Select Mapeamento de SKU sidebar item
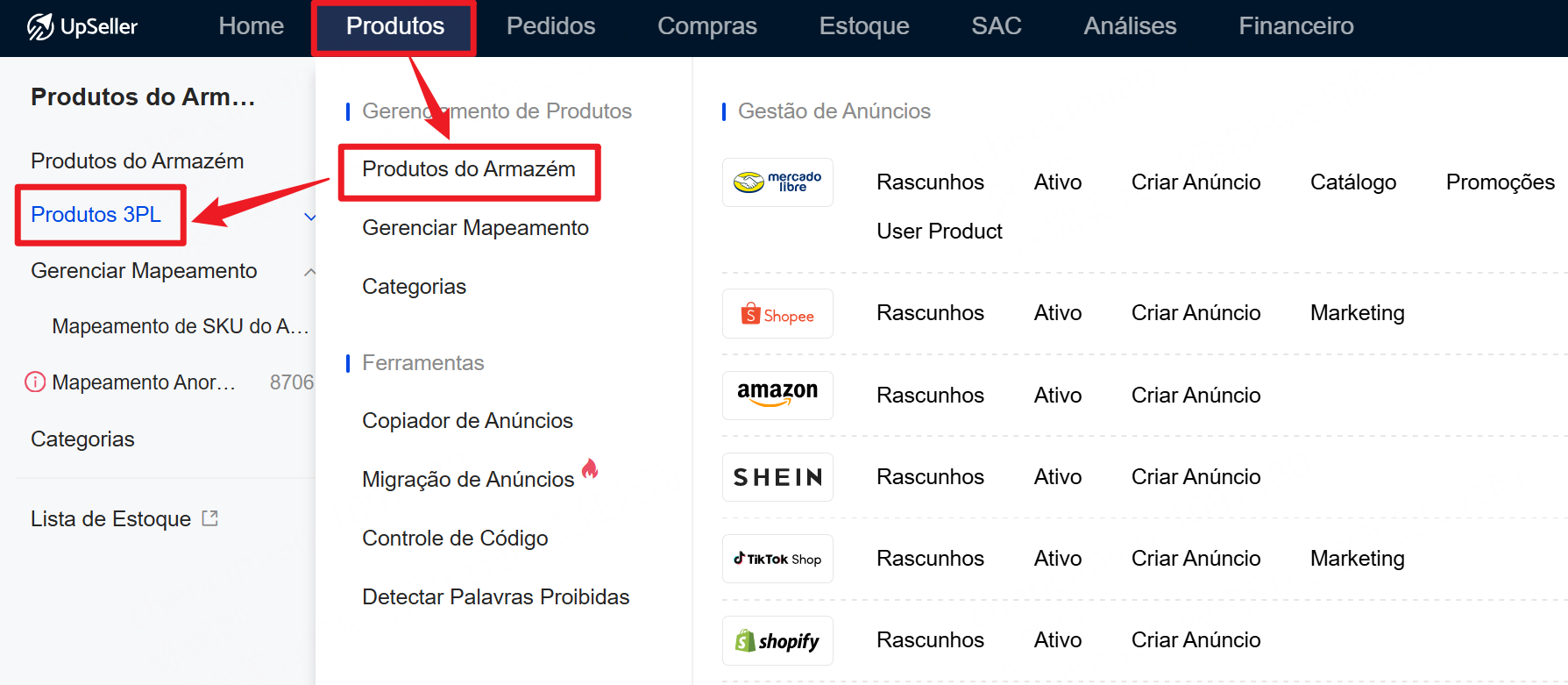The image size is (1568, 685). (x=180, y=326)
